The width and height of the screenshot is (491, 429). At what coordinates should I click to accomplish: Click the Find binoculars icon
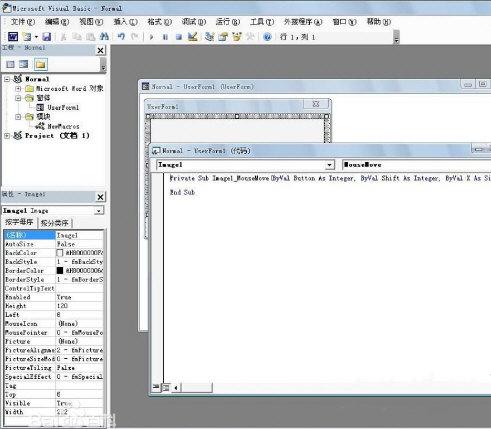coord(104,36)
